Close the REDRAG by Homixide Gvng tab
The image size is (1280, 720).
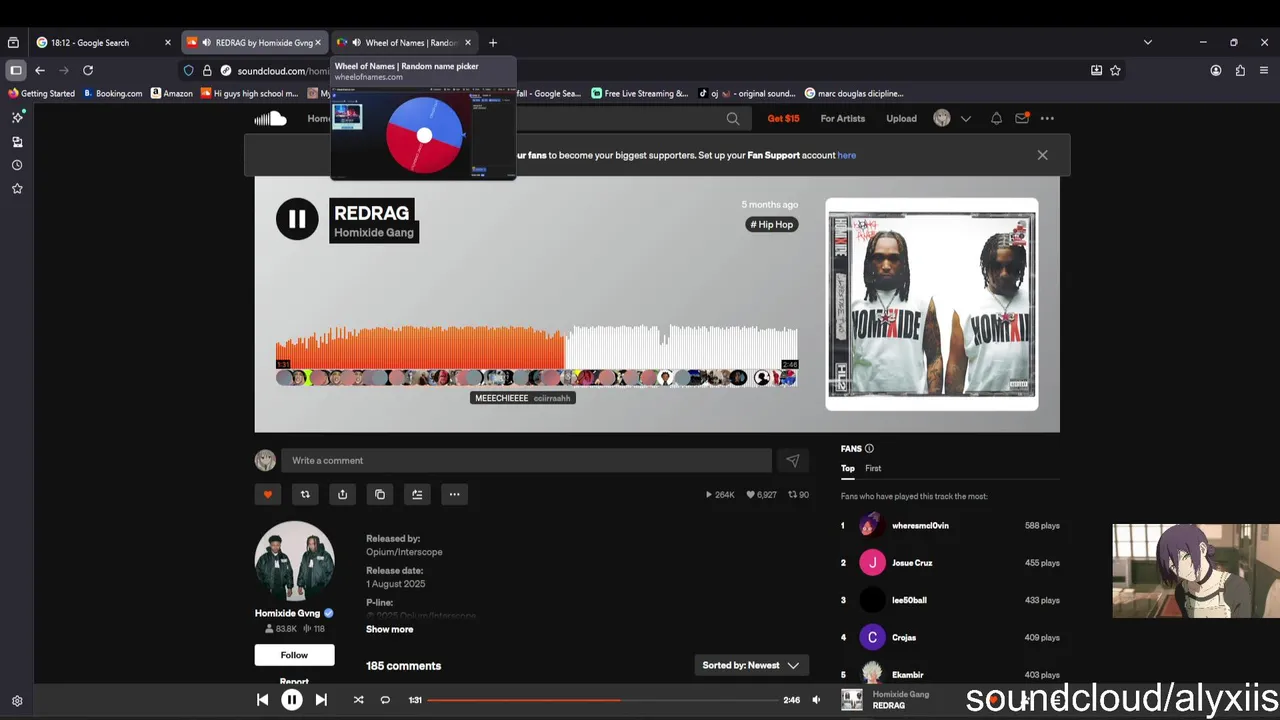(318, 42)
